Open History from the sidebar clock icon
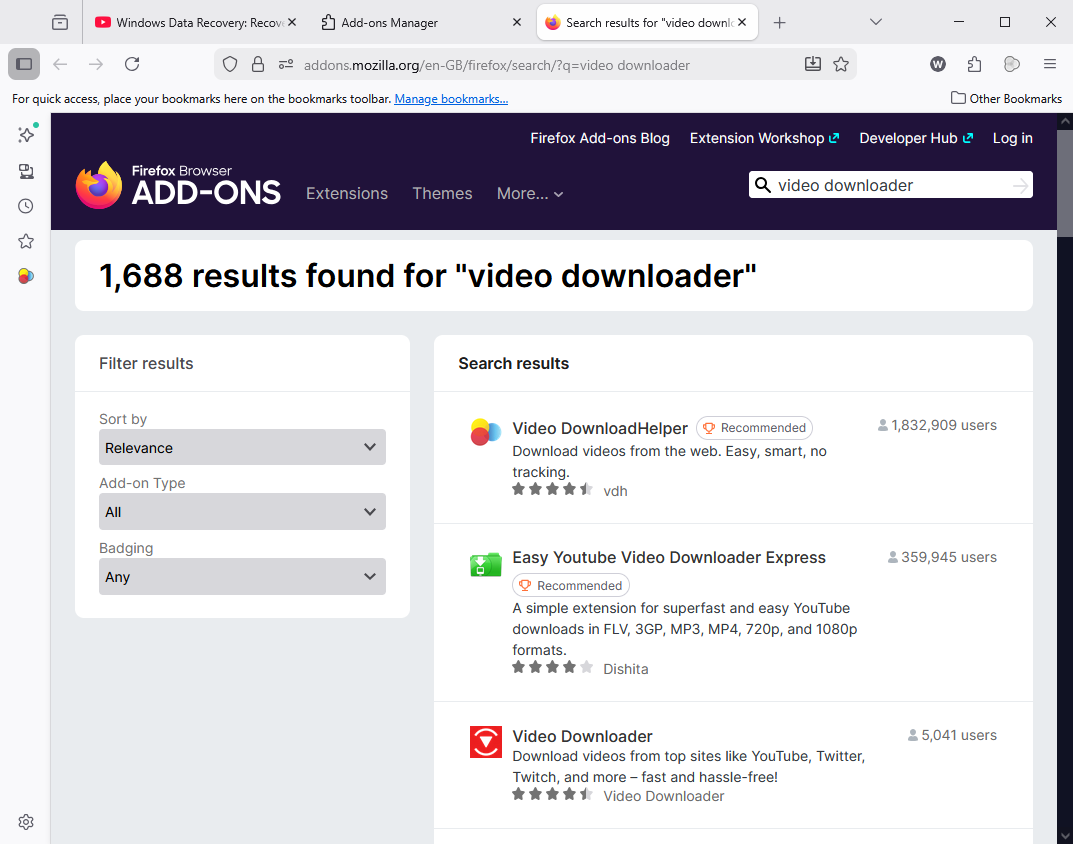 point(25,206)
